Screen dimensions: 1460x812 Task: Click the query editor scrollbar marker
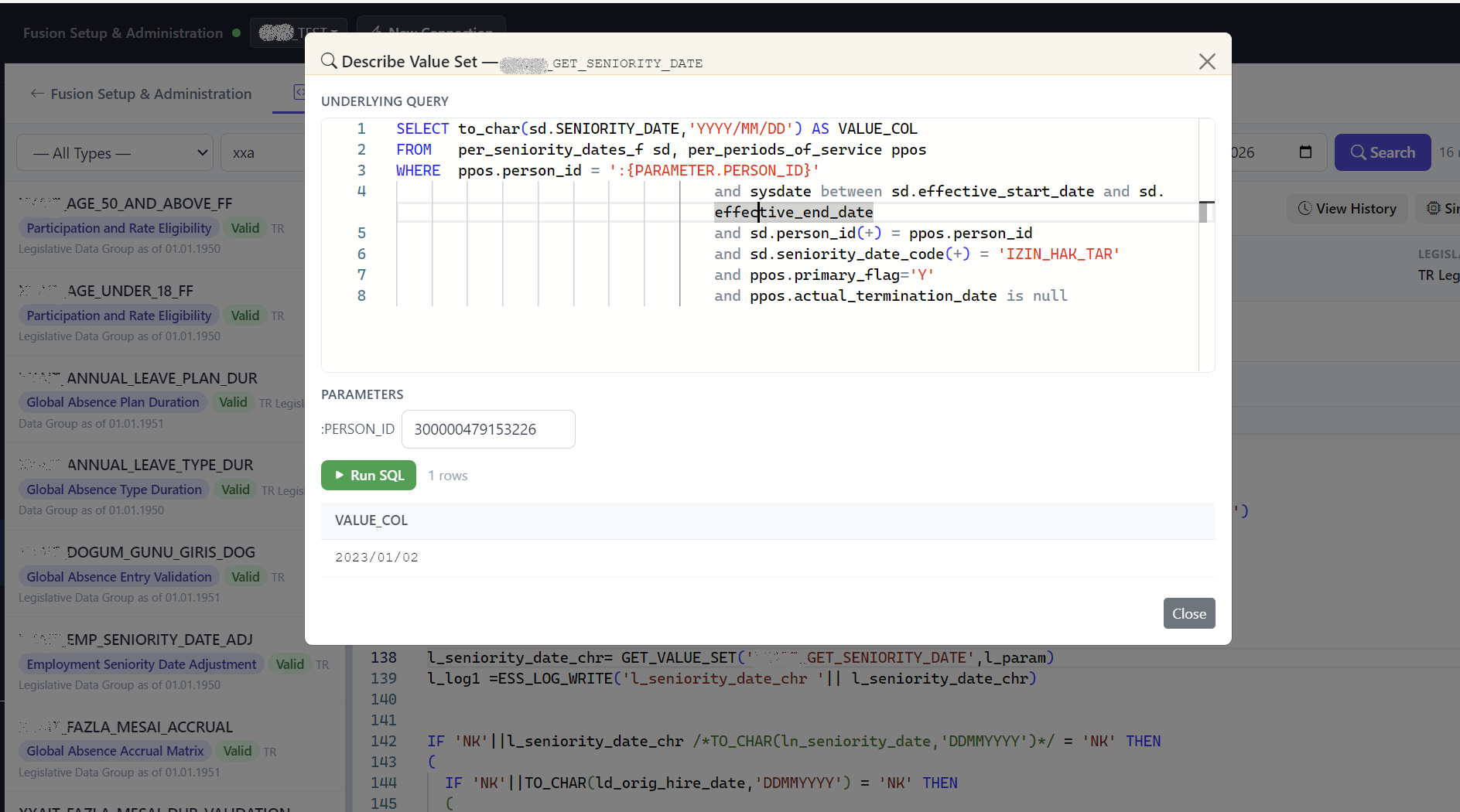[1204, 212]
